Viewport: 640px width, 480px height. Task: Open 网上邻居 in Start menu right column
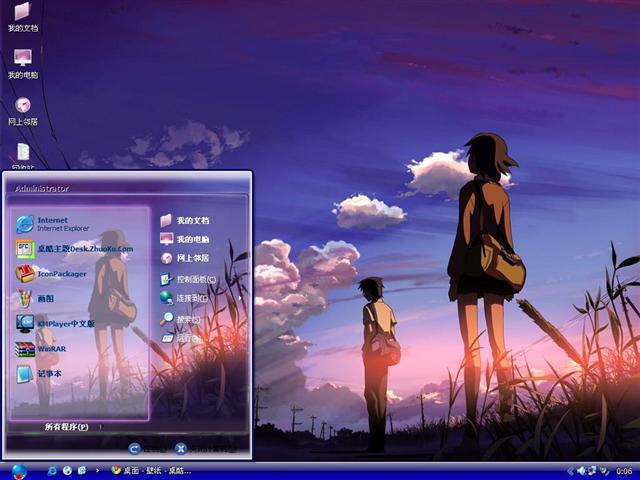(184, 258)
